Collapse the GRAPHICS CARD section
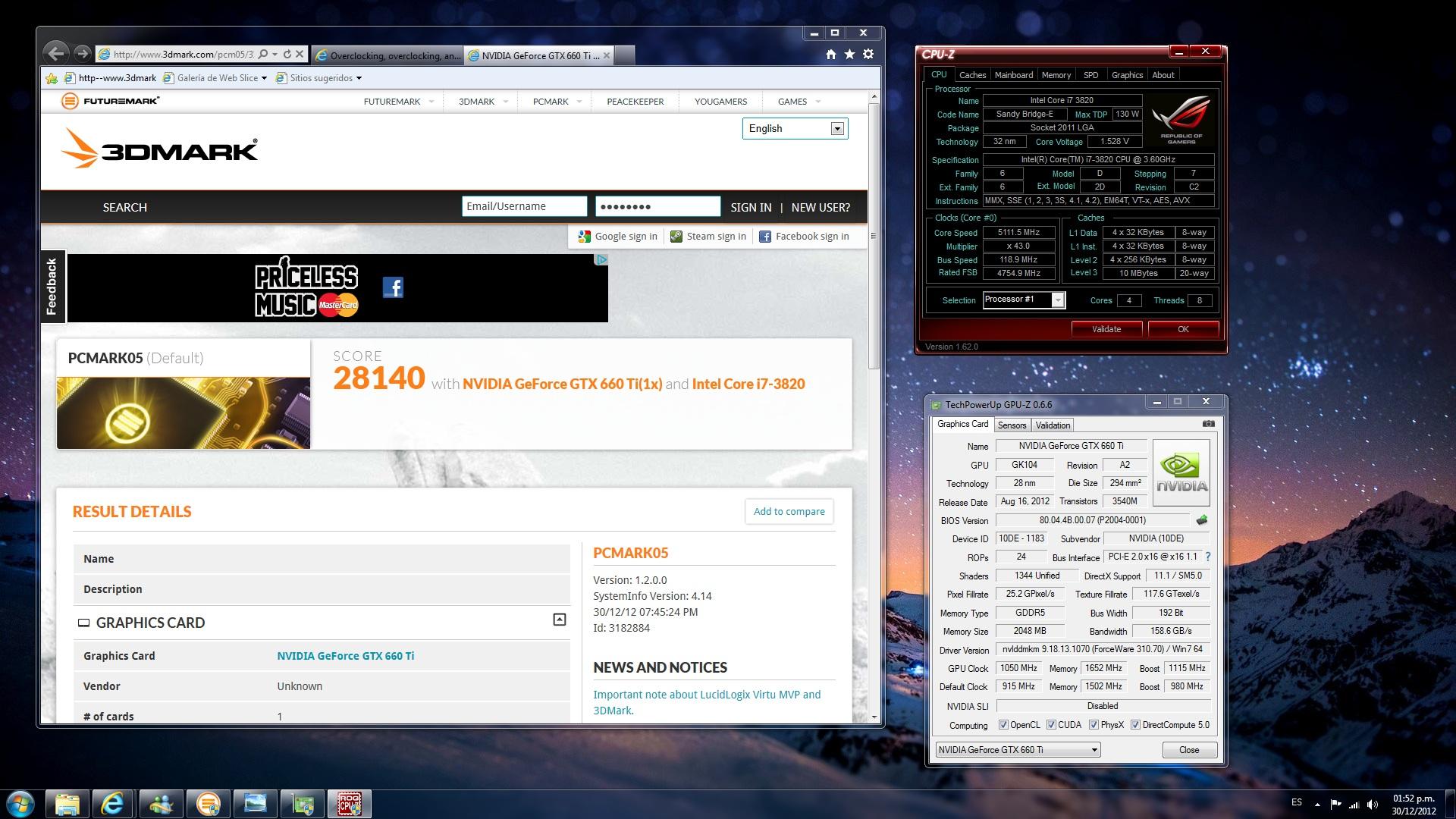 point(559,620)
